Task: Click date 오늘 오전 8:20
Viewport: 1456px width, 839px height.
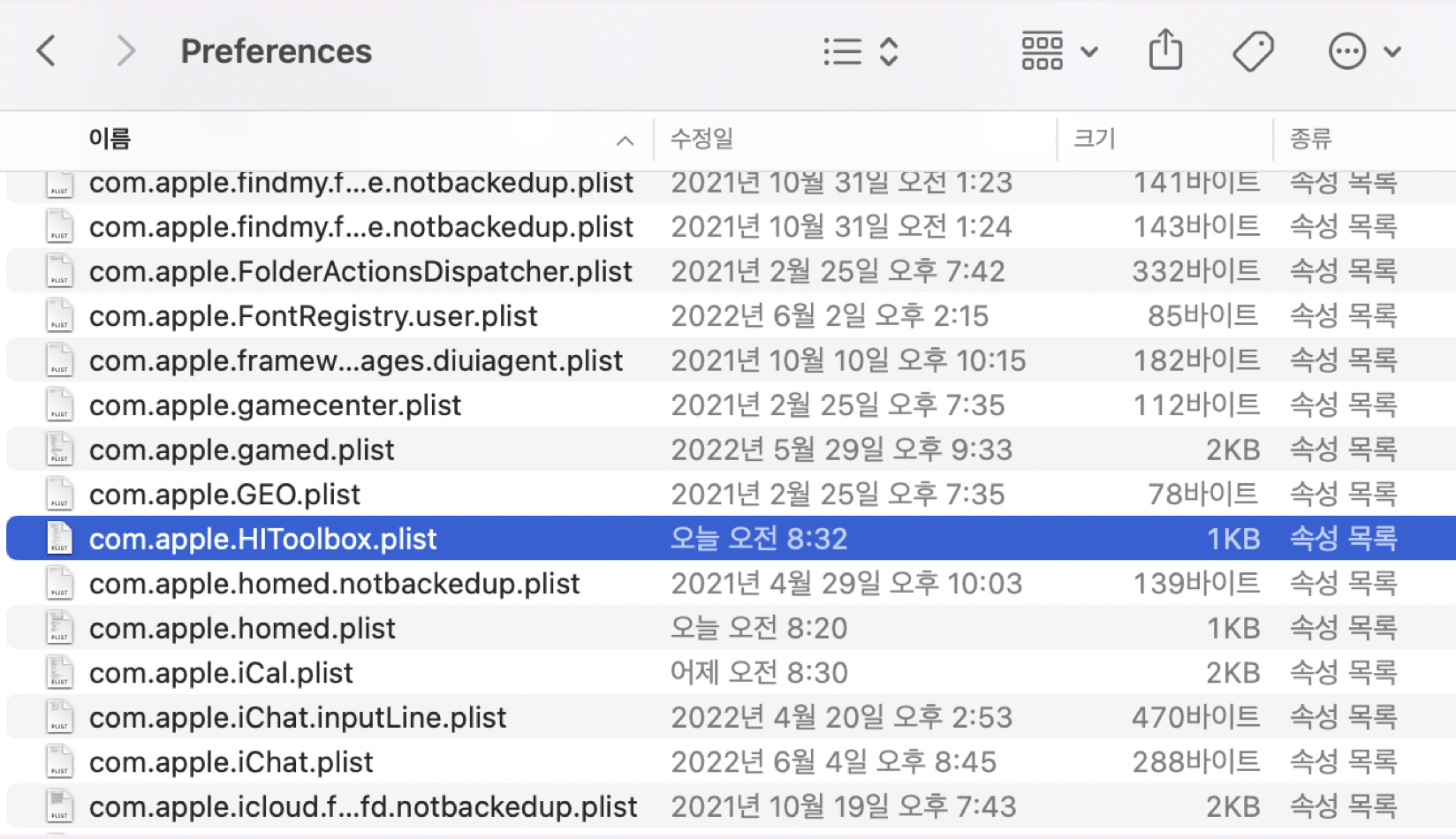Action: 759,628
